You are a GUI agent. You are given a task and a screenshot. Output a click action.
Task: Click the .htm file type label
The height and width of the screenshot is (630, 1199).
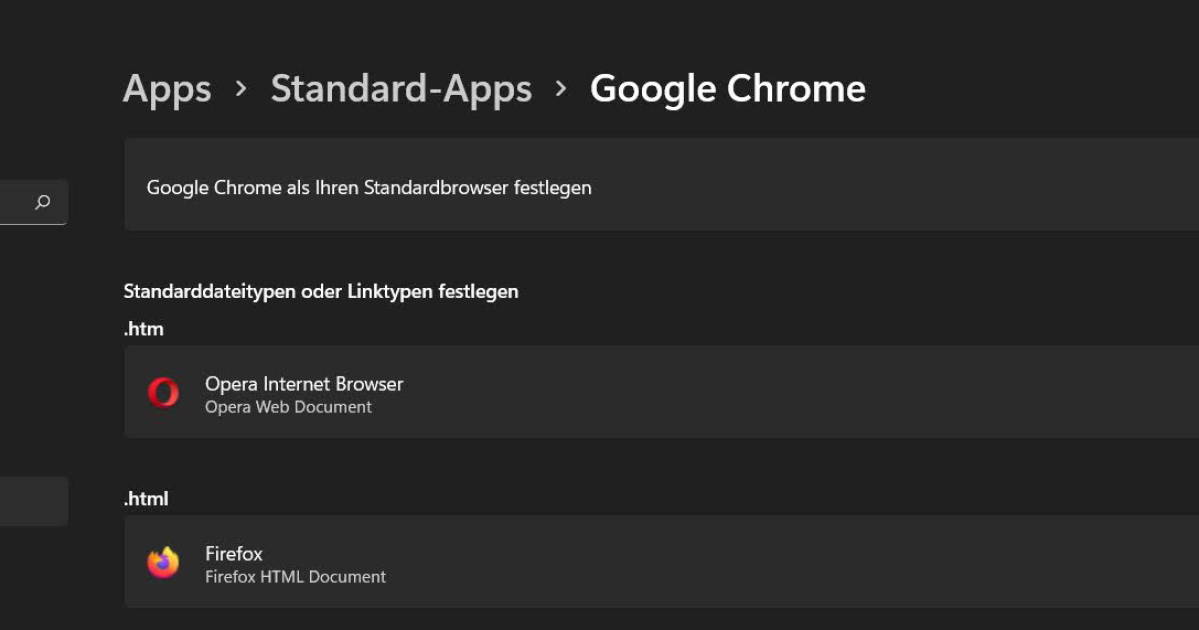pos(143,328)
